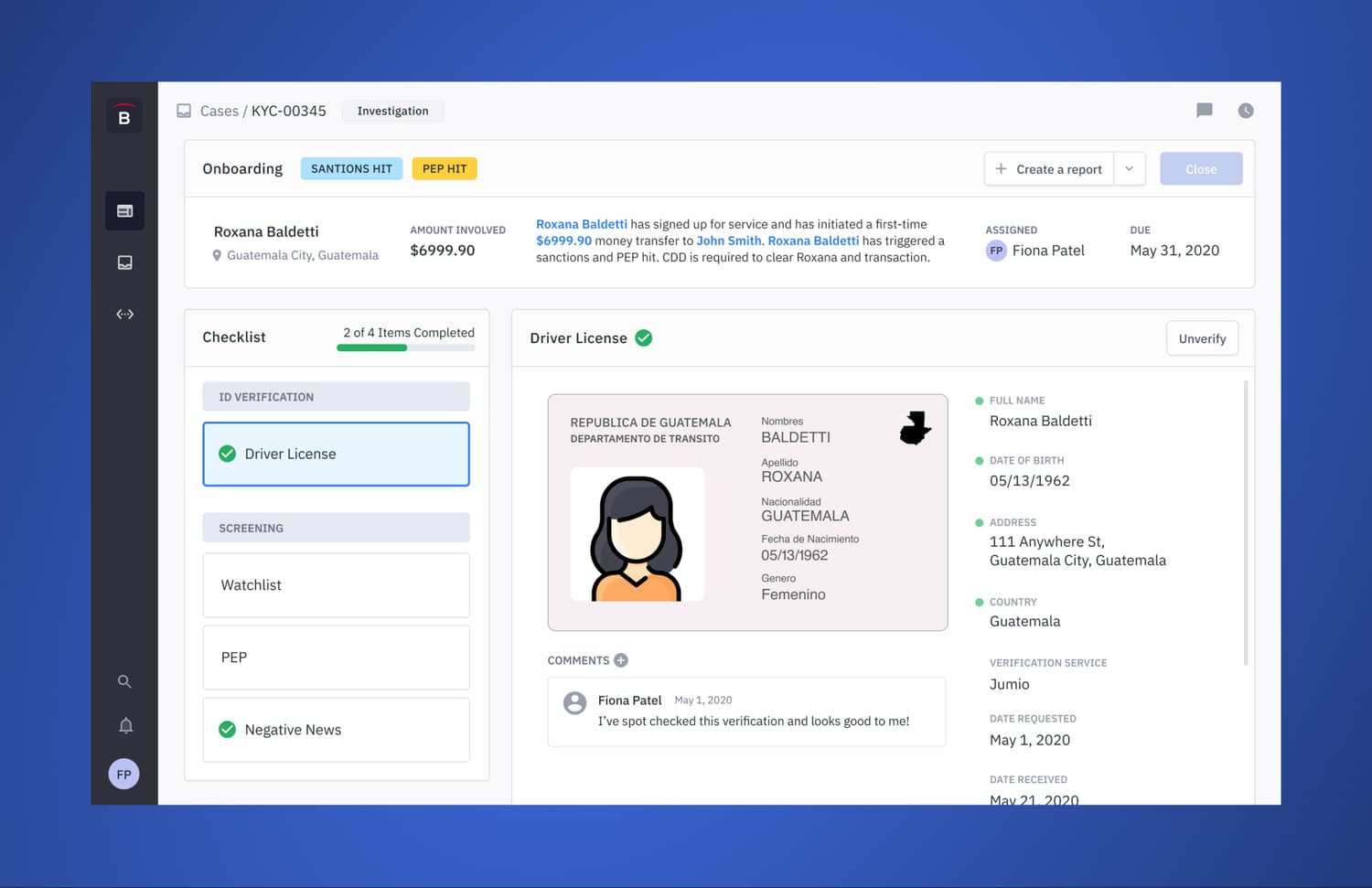1372x888 pixels.
Task: Click the ID VERIFICATION section header
Action: coord(337,397)
